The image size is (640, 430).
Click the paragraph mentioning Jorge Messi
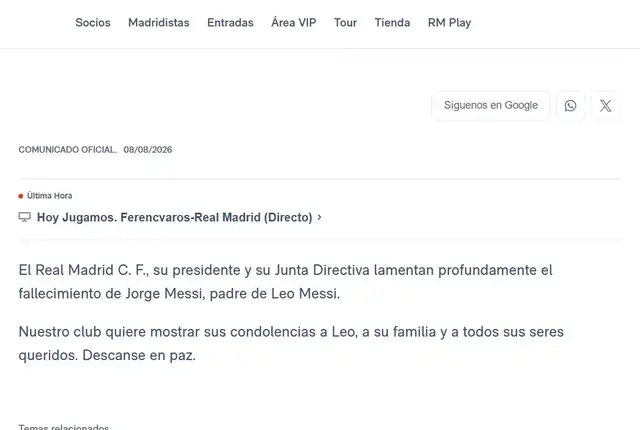point(285,281)
